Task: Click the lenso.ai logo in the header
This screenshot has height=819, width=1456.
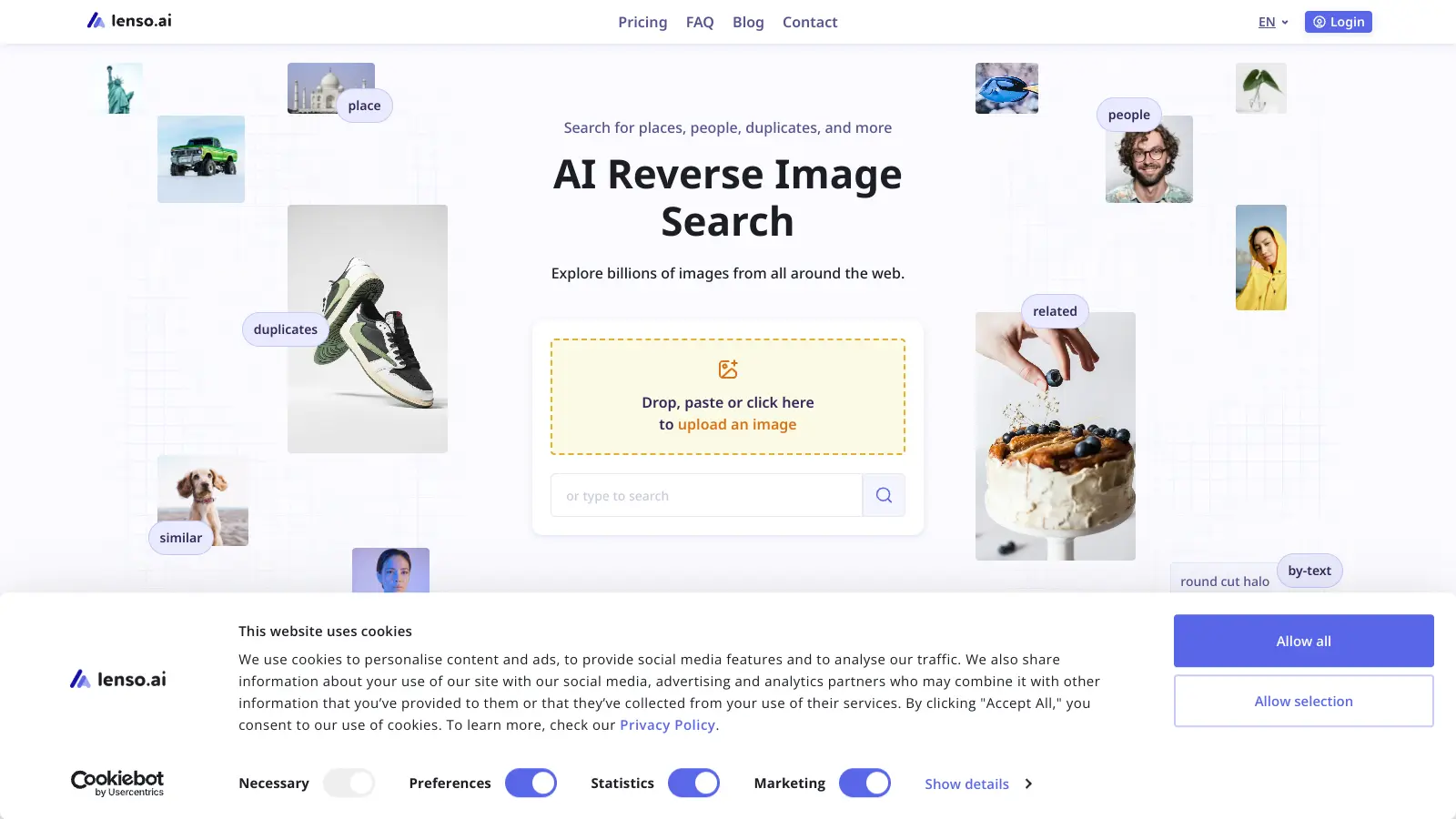Action: 128,20
